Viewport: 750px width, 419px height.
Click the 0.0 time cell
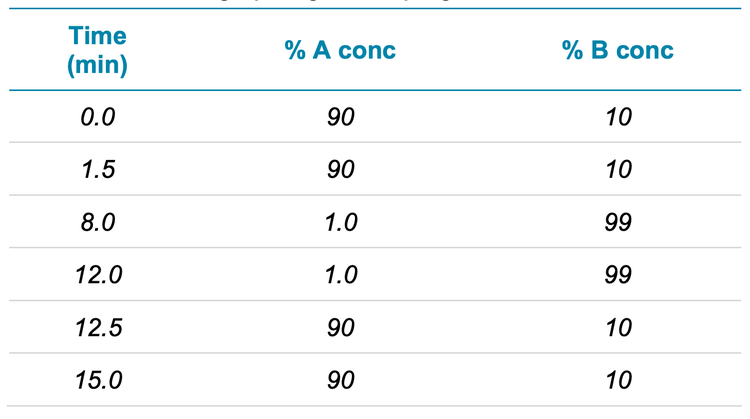98,117
